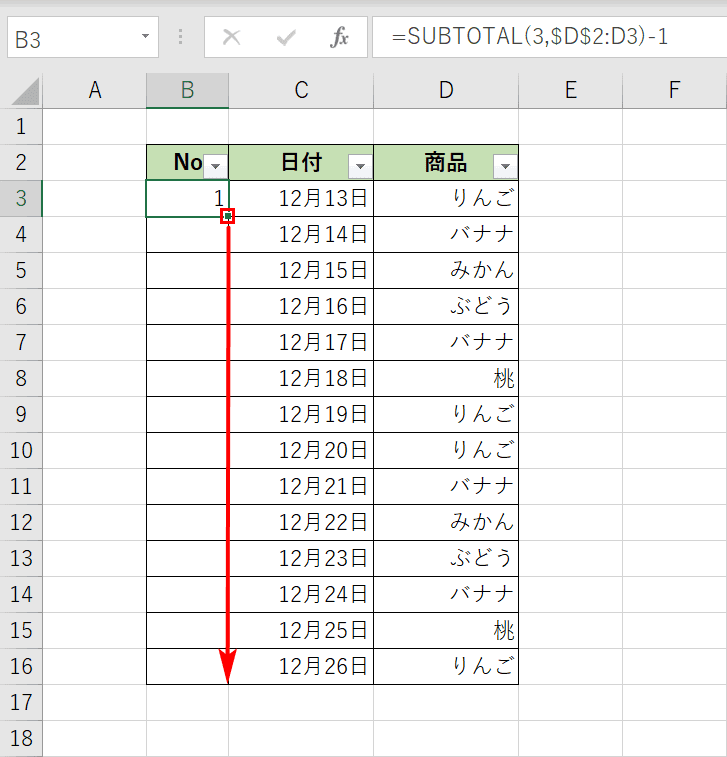The image size is (727, 757).
Task: Click the Select All corner triangle
Action: pyautogui.click(x=25, y=91)
